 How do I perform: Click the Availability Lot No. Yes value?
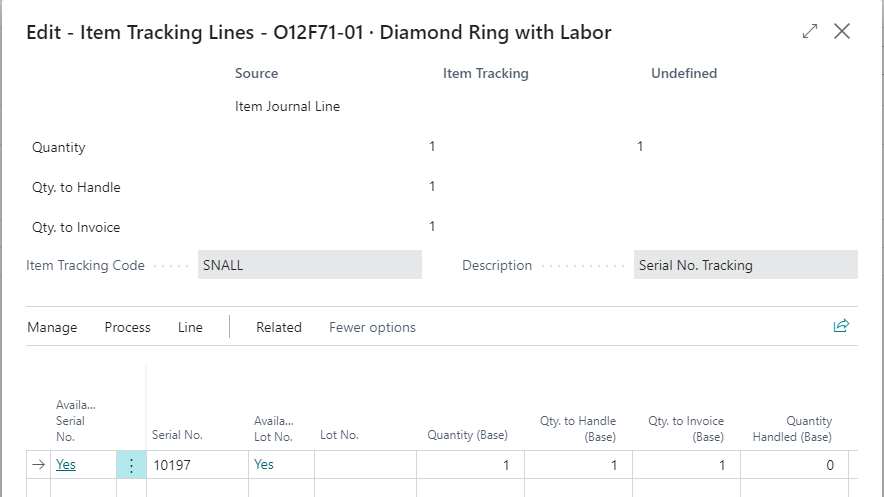[264, 464]
